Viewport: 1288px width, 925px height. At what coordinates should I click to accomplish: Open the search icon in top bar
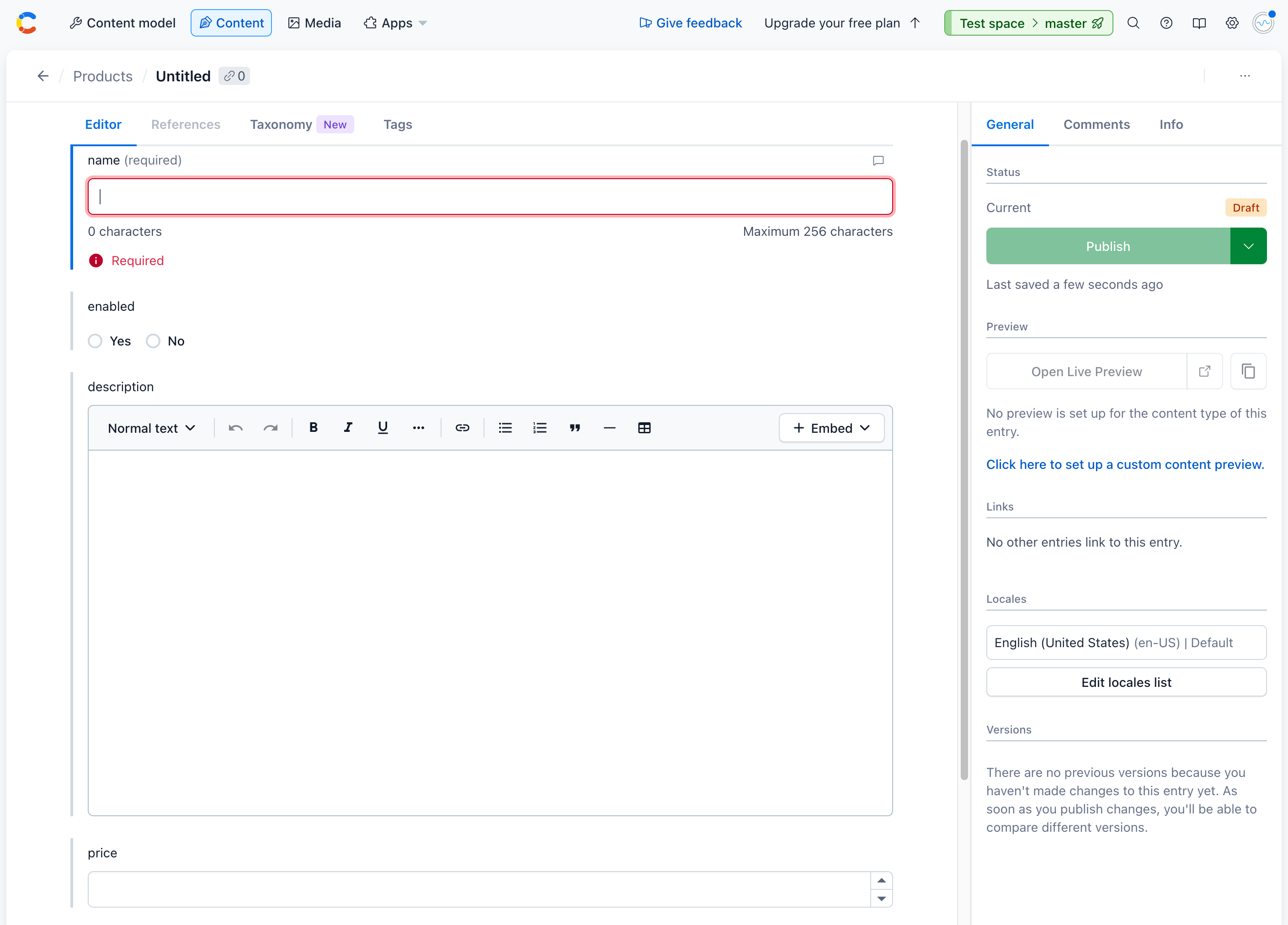click(1133, 23)
